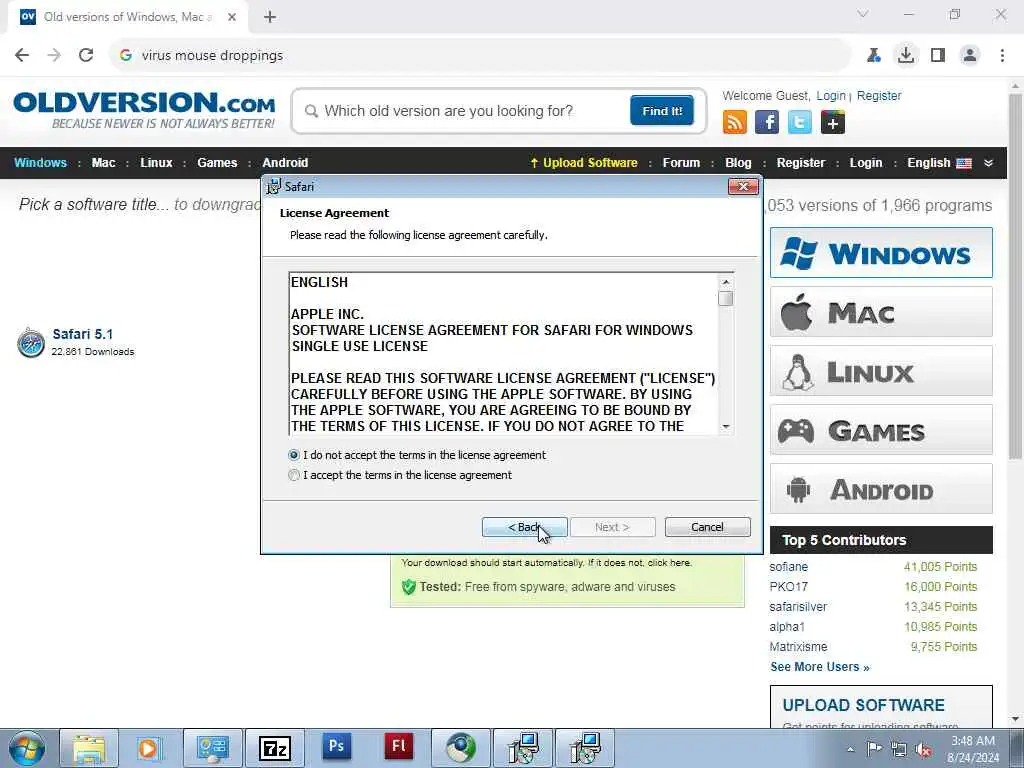The image size is (1024, 768).
Task: Open the Android menu item
Action: point(285,163)
